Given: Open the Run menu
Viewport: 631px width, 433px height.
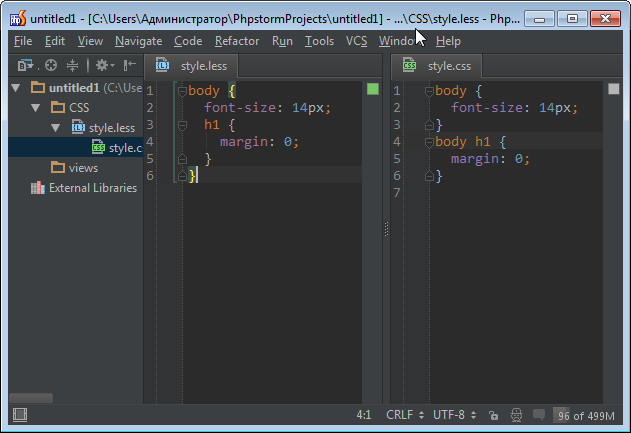Looking at the screenshot, I should 282,41.
